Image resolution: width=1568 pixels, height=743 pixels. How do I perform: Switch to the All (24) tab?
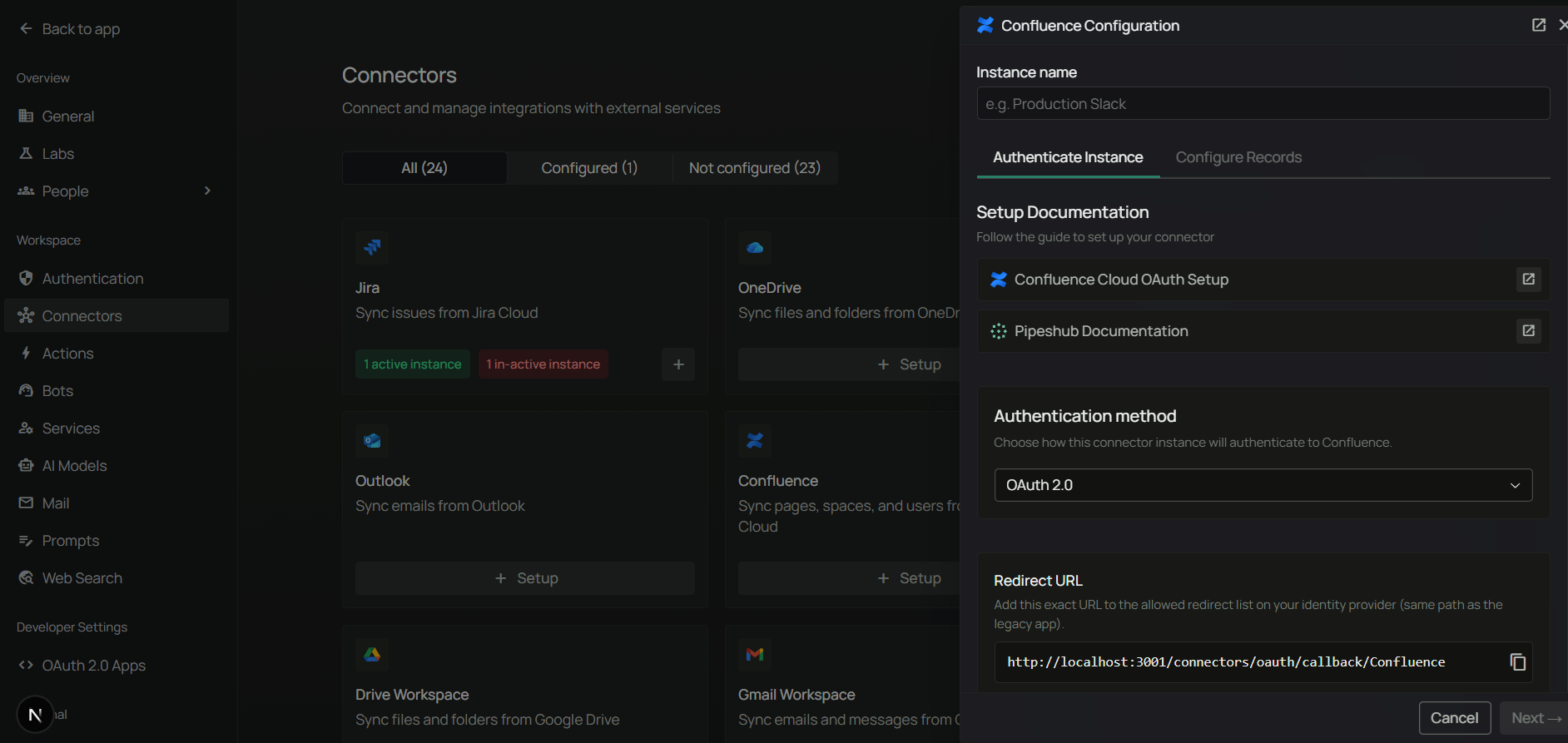pyautogui.click(x=424, y=167)
